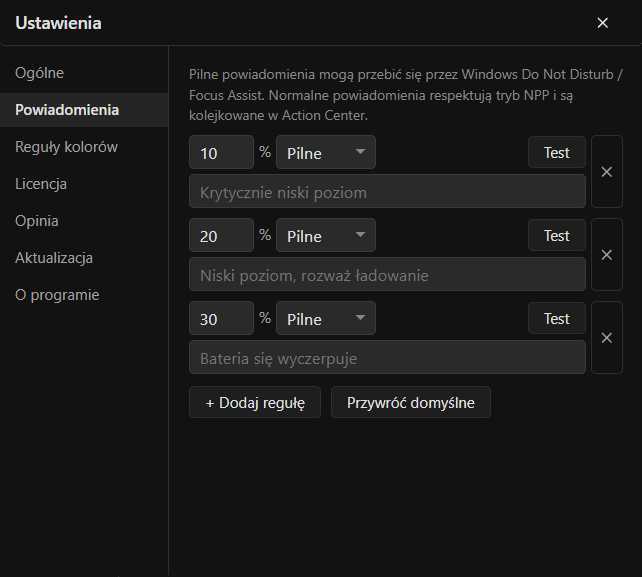Delete the 10% rule with X icon
The width and height of the screenshot is (642, 577).
point(607,172)
